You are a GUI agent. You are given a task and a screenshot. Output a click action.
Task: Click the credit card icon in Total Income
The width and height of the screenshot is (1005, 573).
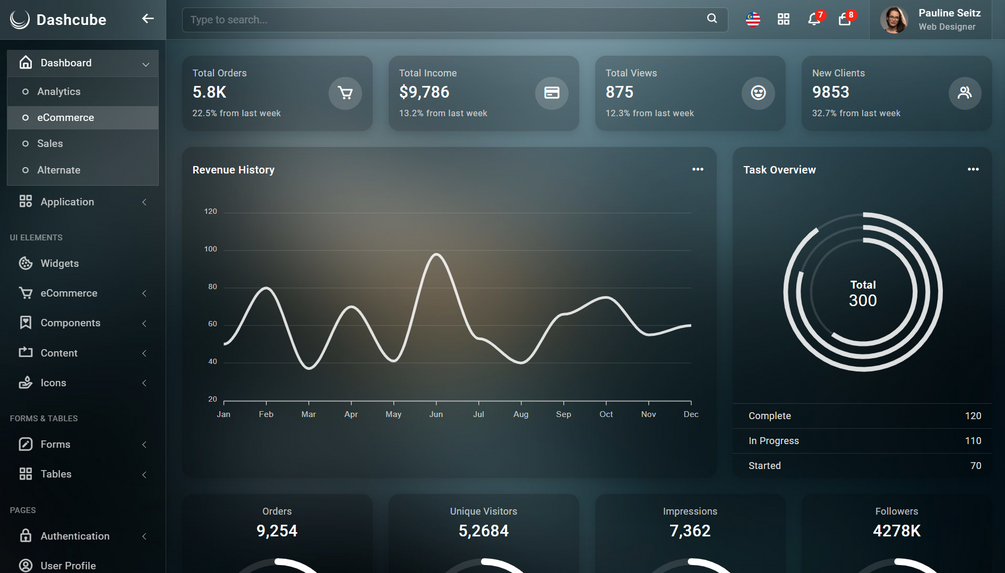[x=552, y=94]
